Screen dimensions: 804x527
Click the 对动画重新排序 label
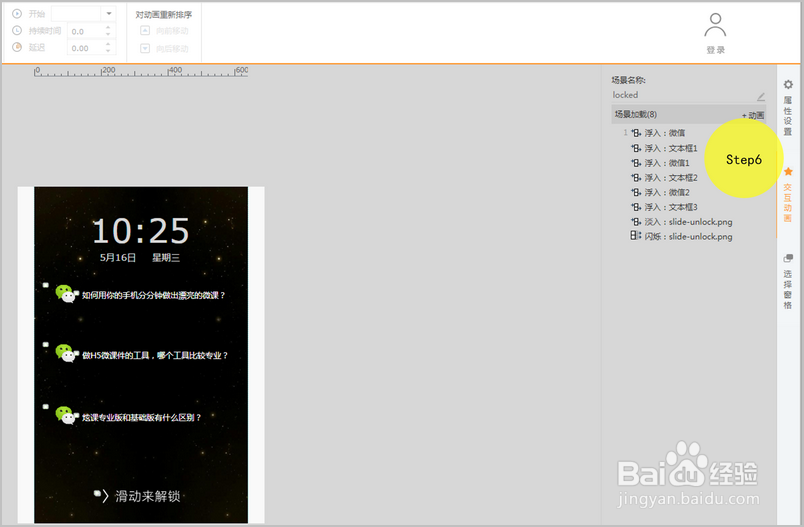[x=164, y=15]
